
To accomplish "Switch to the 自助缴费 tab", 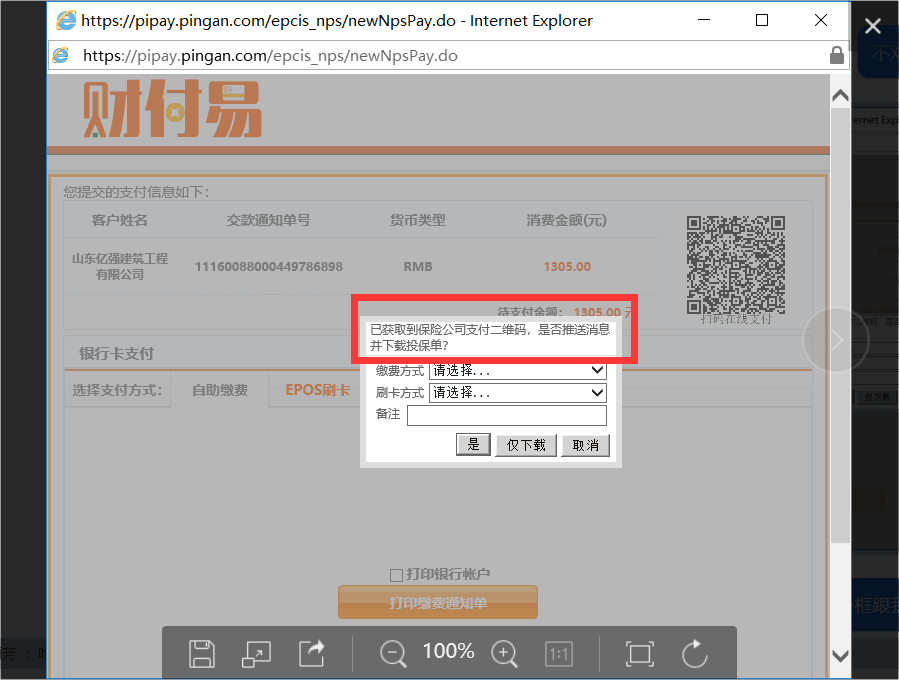I will pyautogui.click(x=220, y=390).
